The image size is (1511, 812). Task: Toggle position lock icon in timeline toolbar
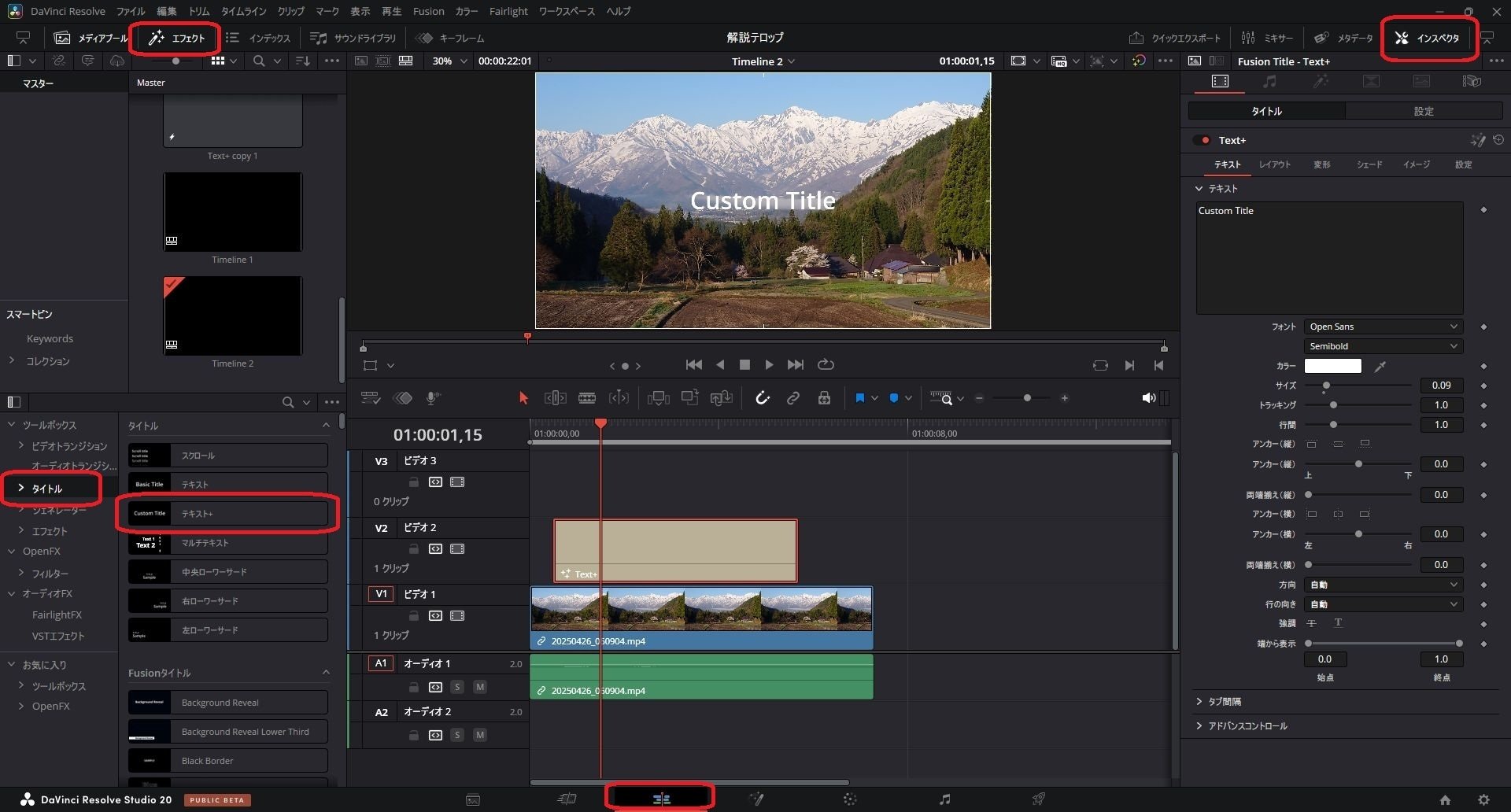pos(824,398)
